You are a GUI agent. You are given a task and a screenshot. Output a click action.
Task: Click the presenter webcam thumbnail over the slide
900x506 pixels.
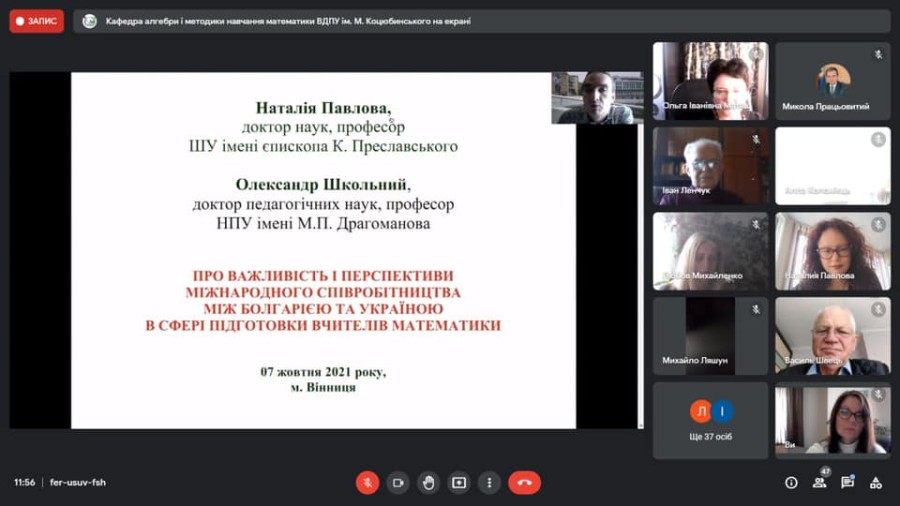pos(597,98)
